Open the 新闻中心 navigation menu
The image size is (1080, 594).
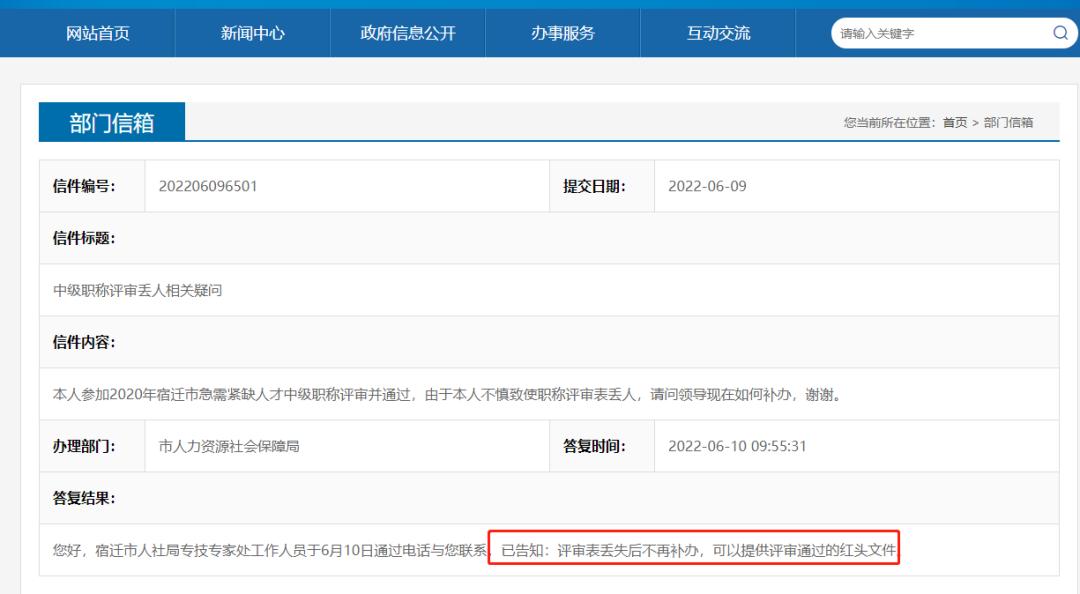click(253, 32)
